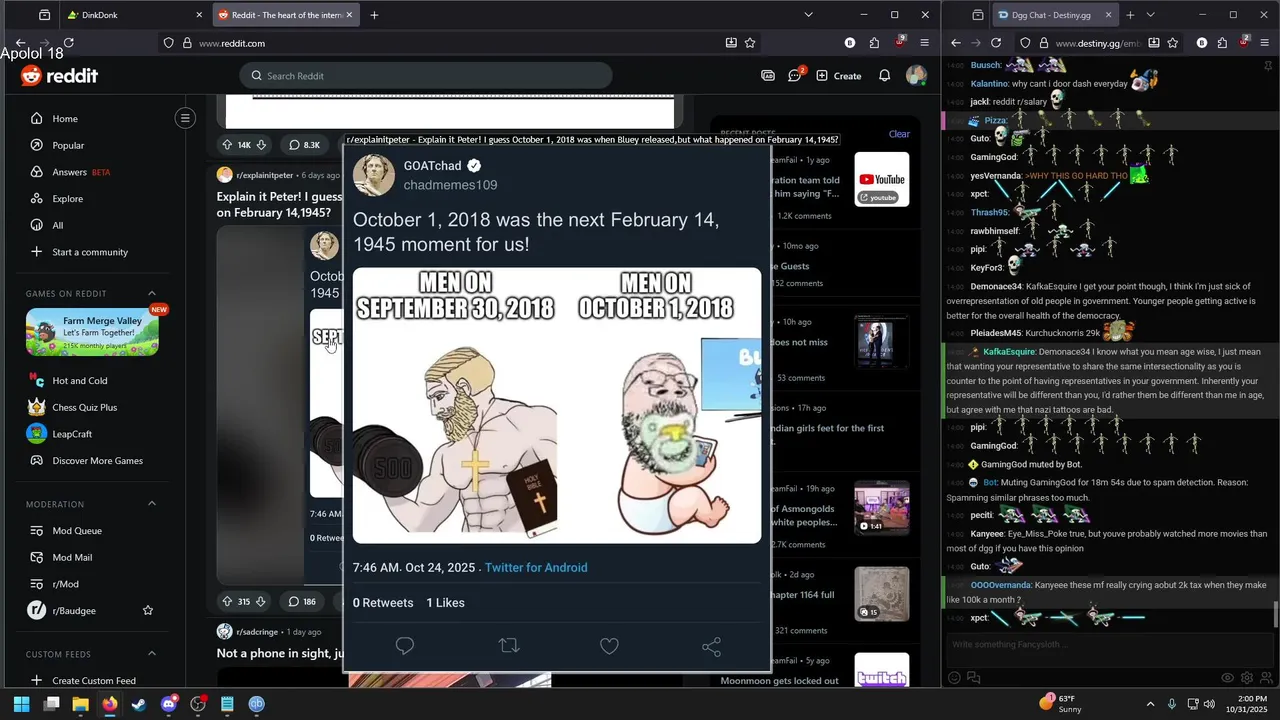The image size is (1280, 720).
Task: Downvote the post with 315 votes
Action: click(x=261, y=601)
